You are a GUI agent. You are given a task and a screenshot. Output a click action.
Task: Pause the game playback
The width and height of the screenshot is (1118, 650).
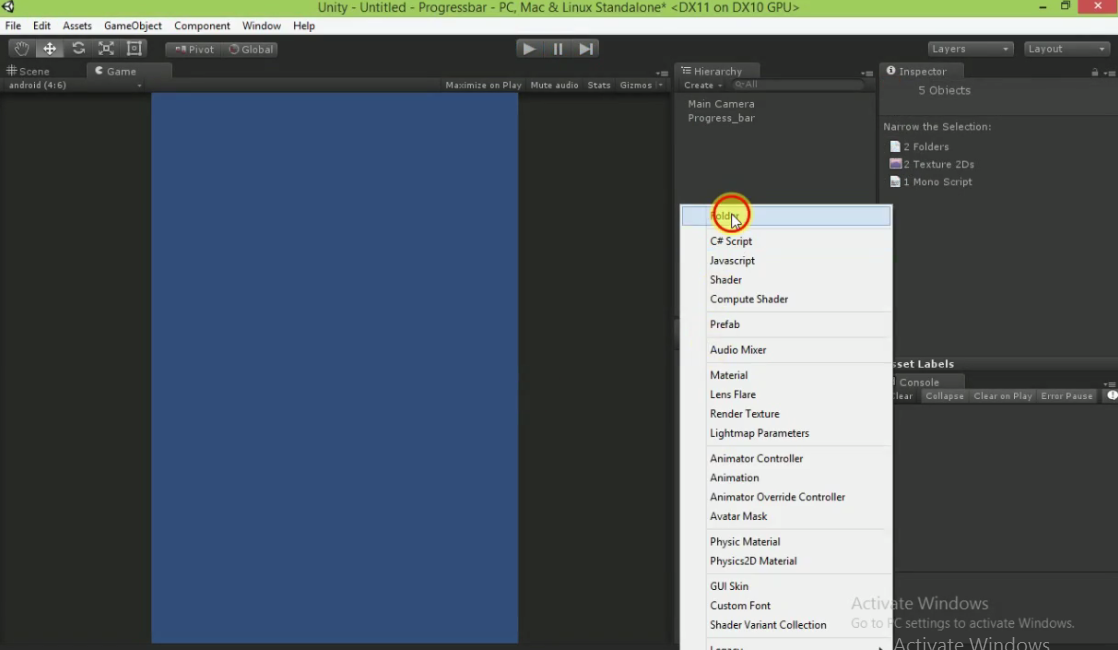click(558, 48)
